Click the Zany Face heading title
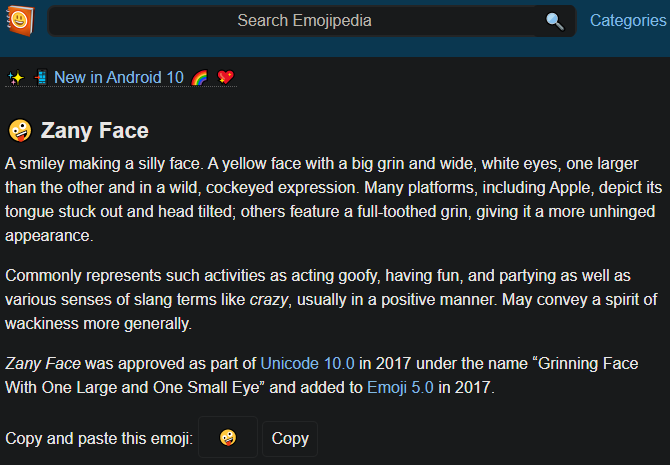Viewport: 670px width, 465px height. pyautogui.click(x=94, y=131)
